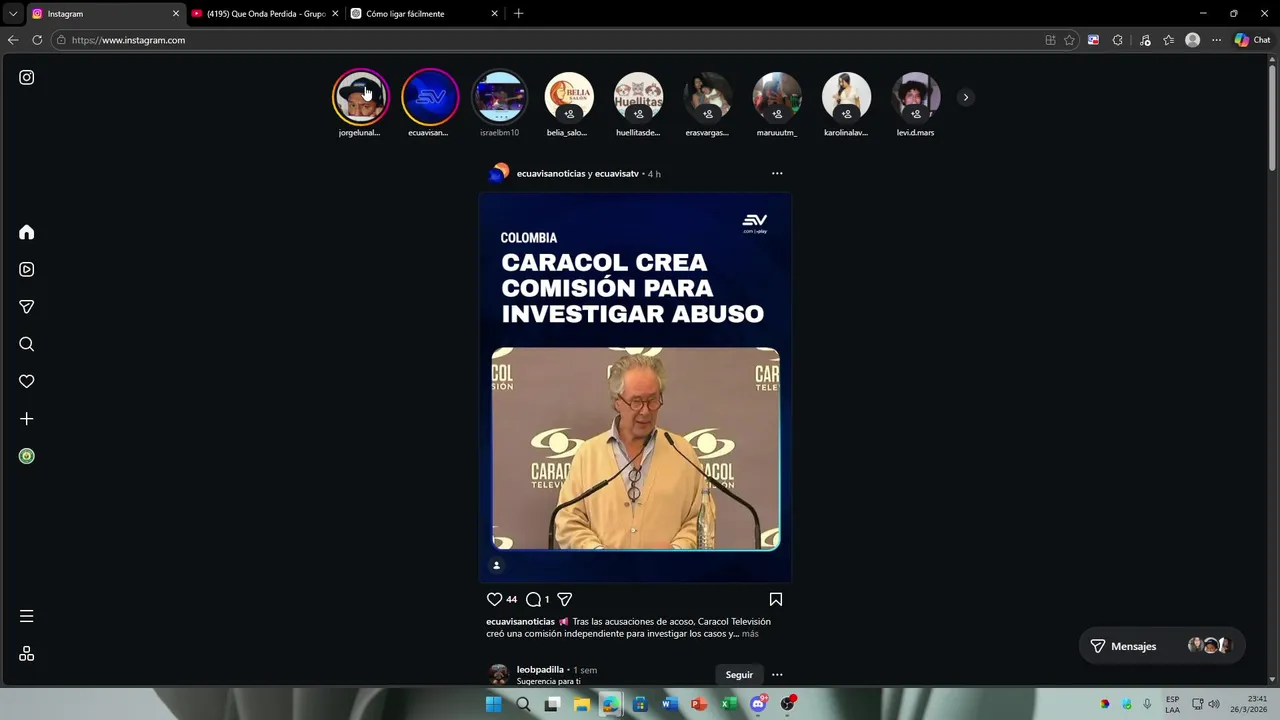This screenshot has width=1280, height=720.
Task: Open the Search magnifier in the sidebar
Action: 27,344
